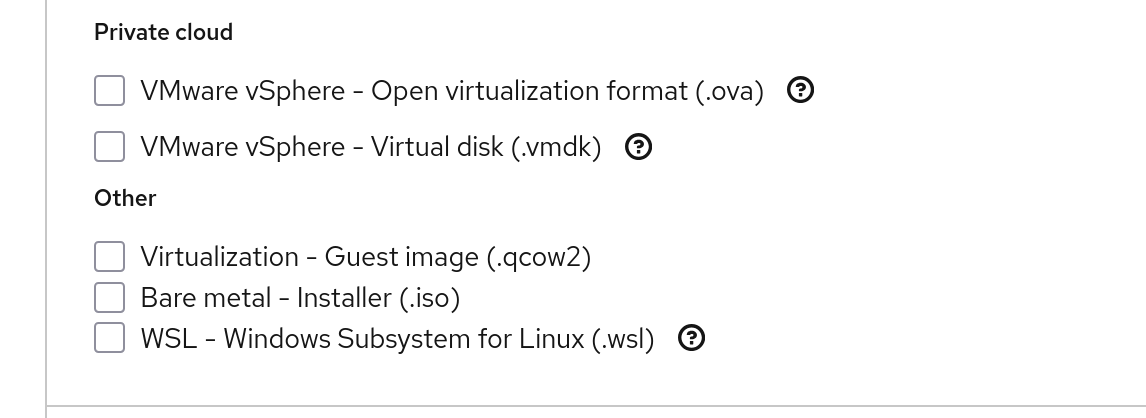Click the 'Bare metal - Installer' label

pyautogui.click(x=266, y=298)
